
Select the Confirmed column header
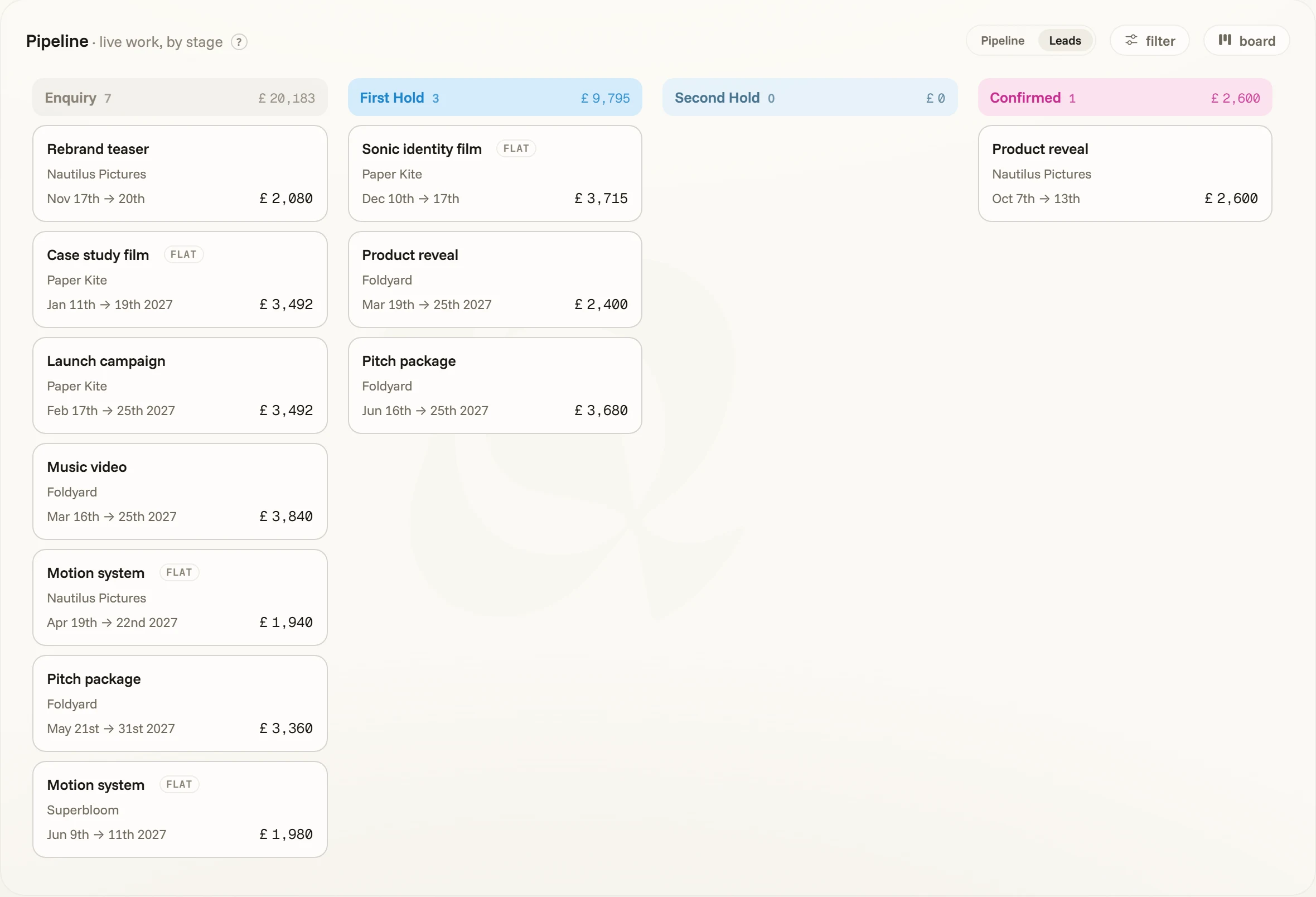coord(1125,98)
